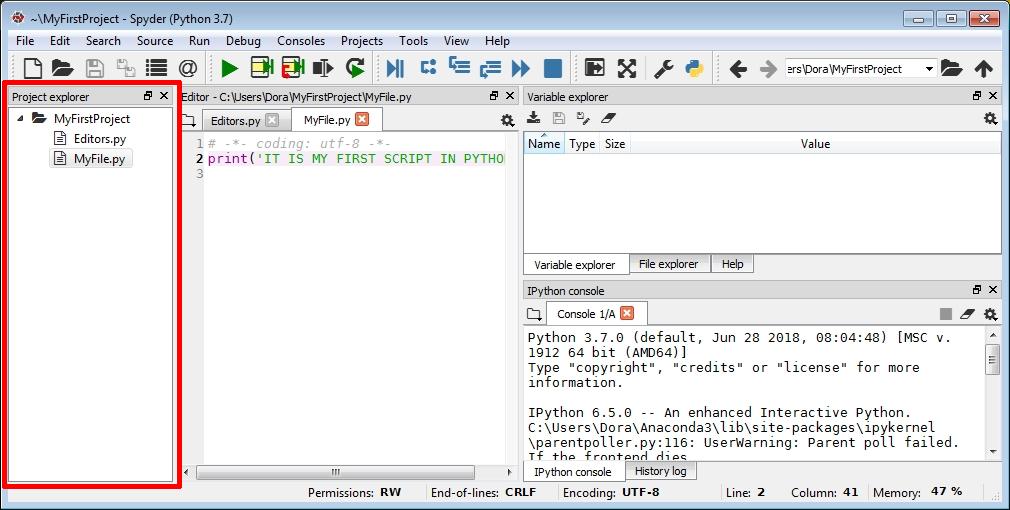
Task: Stop debugging with the blue square icon
Action: (x=553, y=69)
